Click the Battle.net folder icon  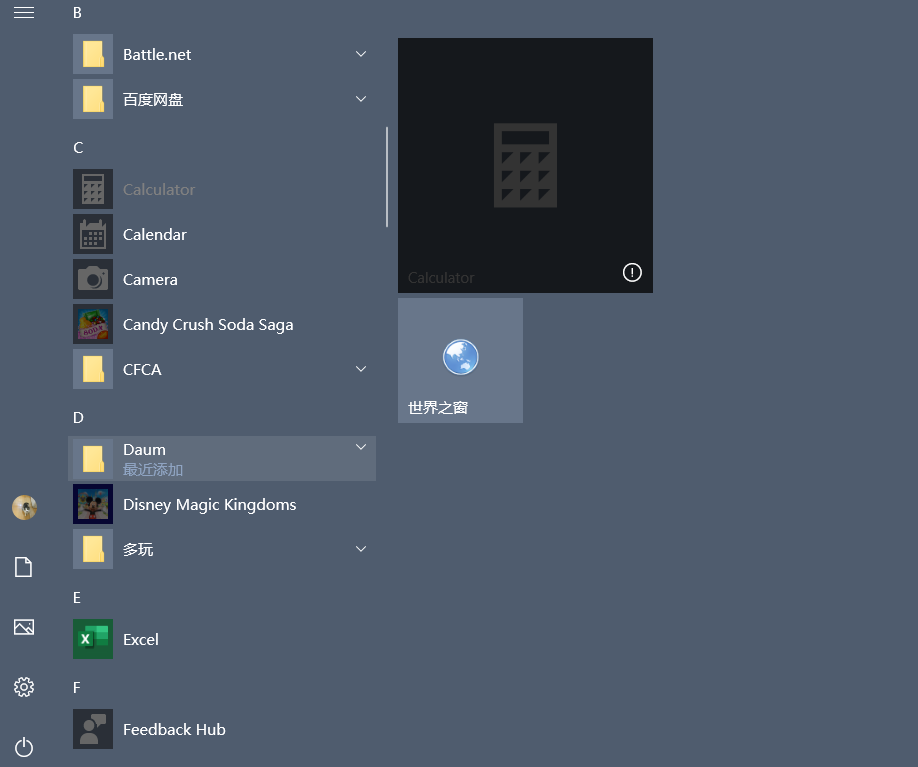[93, 54]
